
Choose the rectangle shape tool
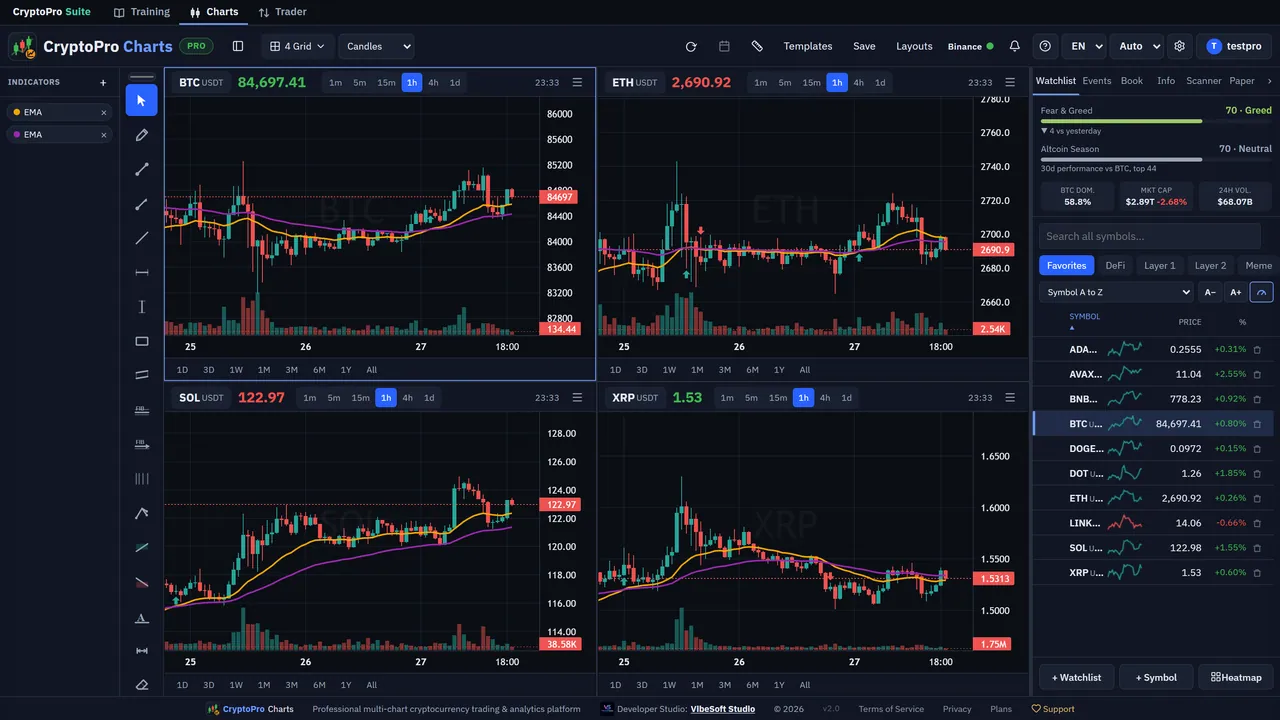tap(141, 341)
